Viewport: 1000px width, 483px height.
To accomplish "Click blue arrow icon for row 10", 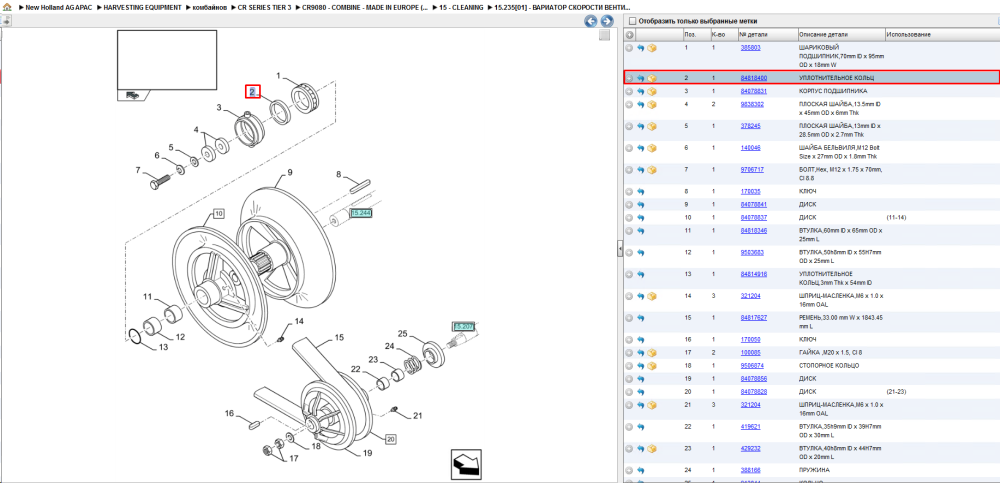I will click(640, 218).
